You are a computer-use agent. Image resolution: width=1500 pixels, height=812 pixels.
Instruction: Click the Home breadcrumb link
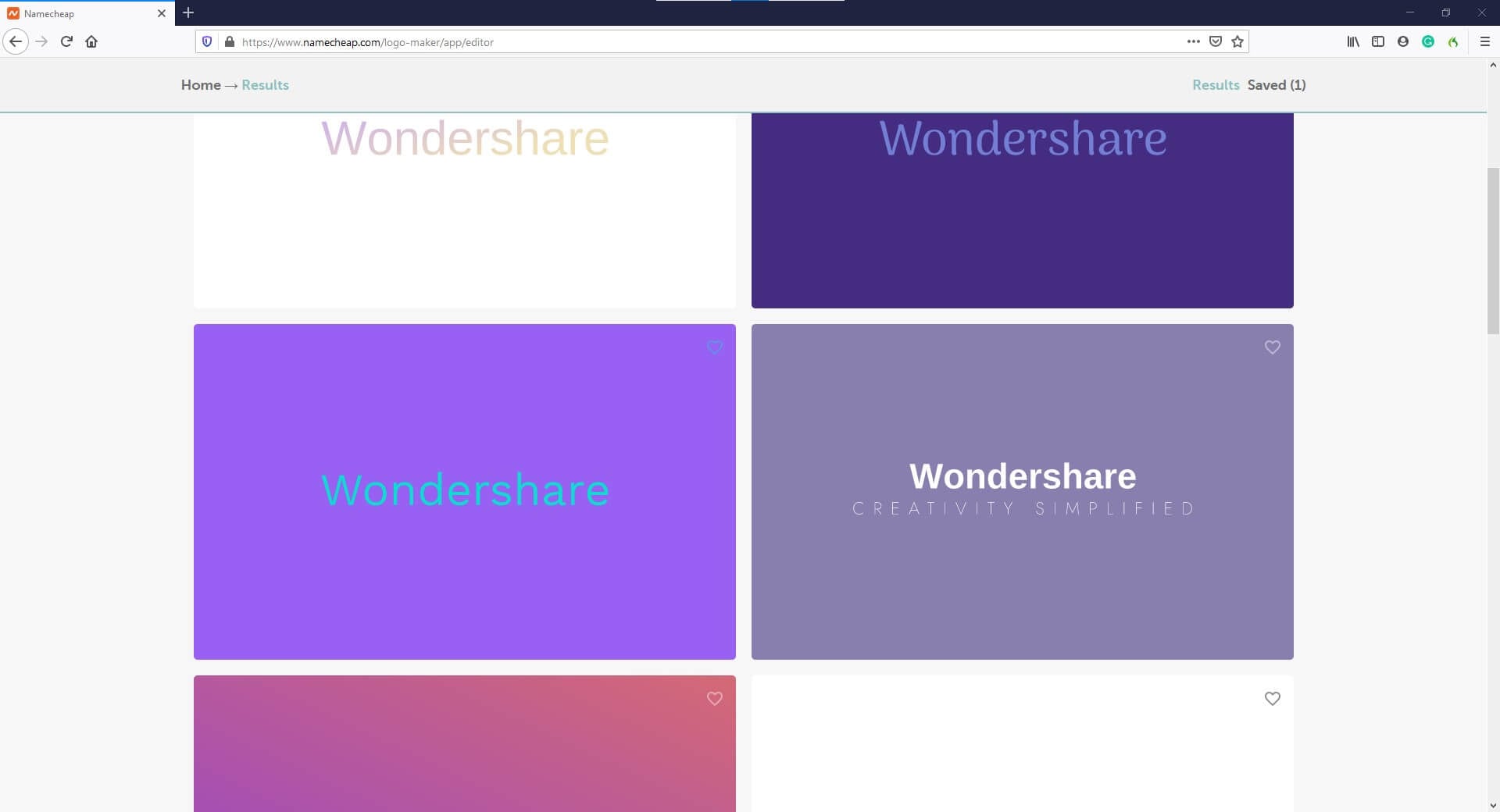coord(201,85)
